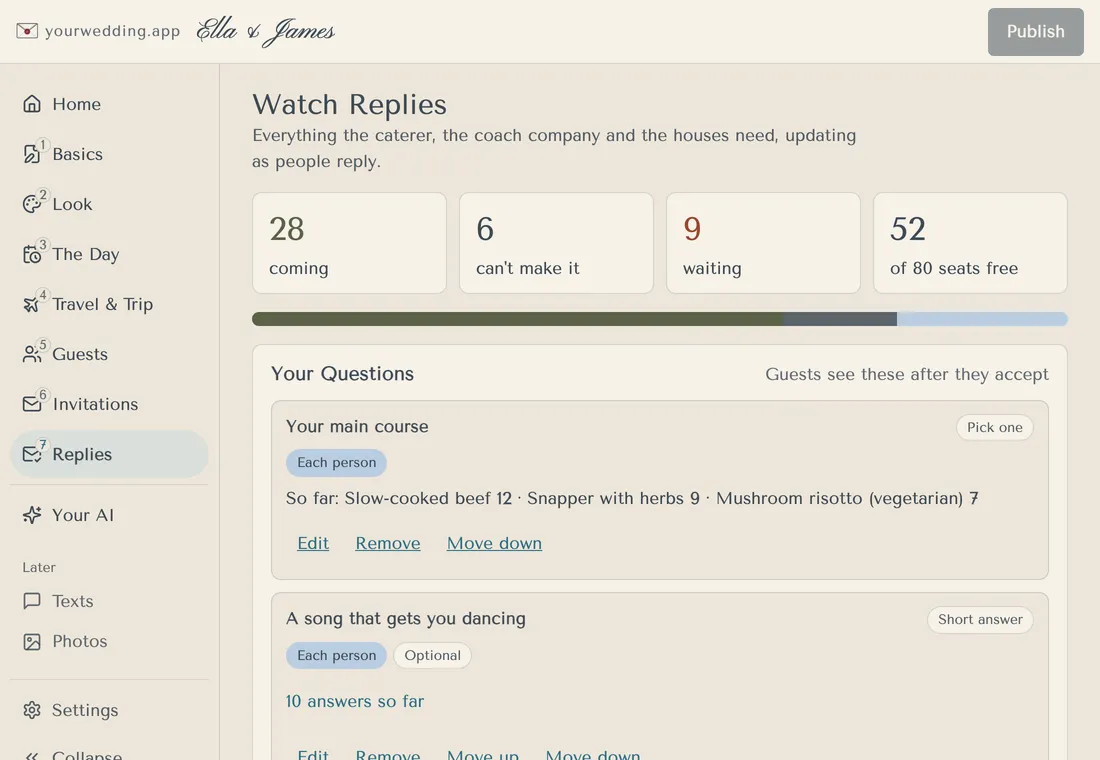The height and width of the screenshot is (760, 1100).
Task: Click the Settings gear icon
Action: (x=32, y=710)
